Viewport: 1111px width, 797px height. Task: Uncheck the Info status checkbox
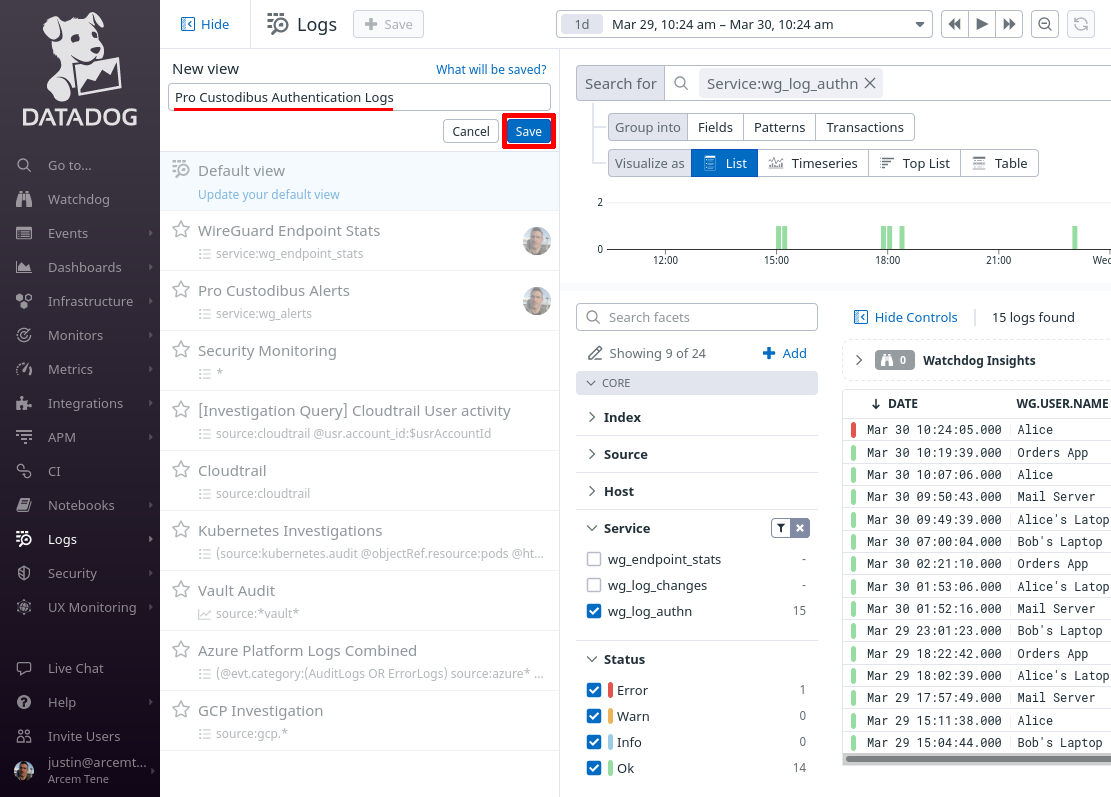pyautogui.click(x=594, y=742)
